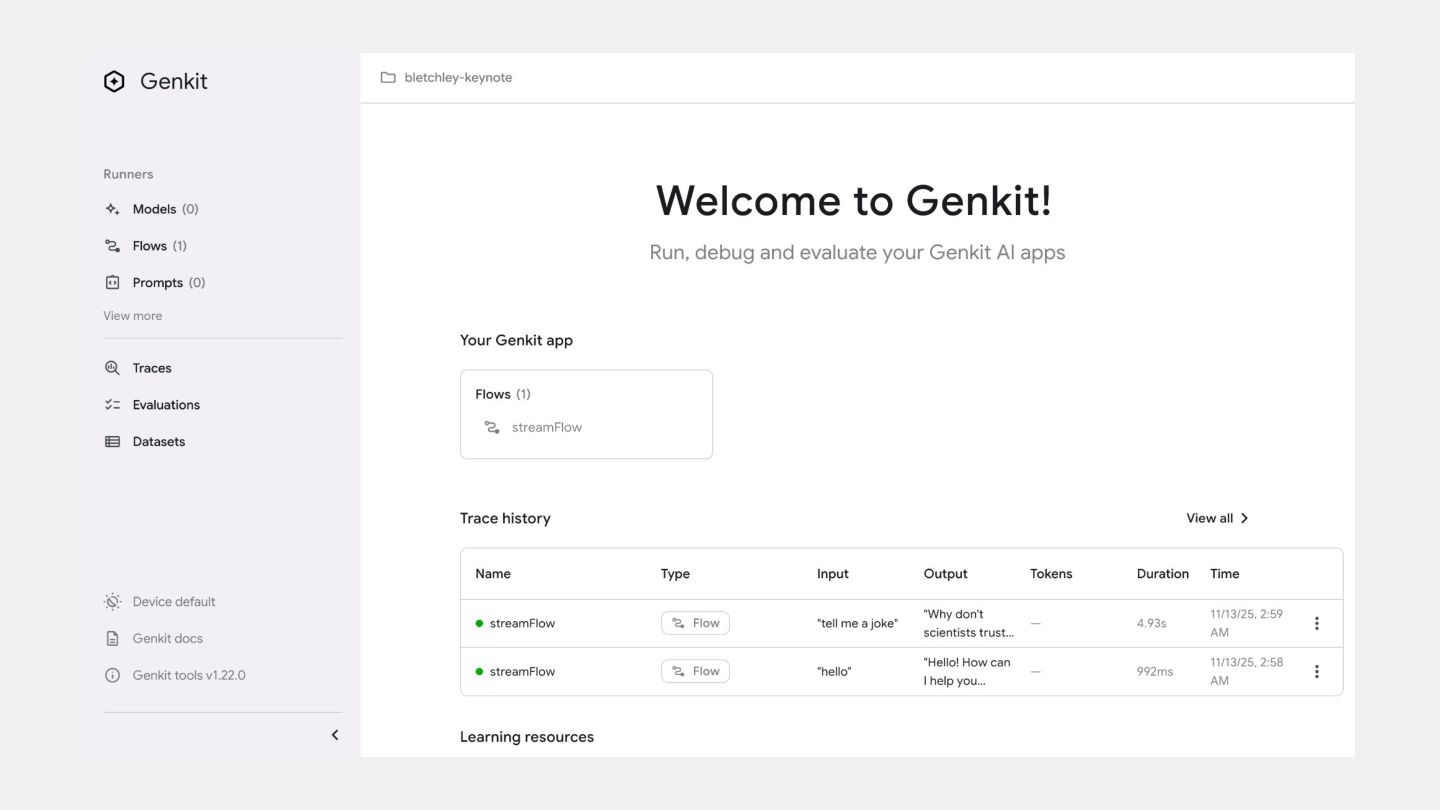Collapse the sidebar with the left chevron
Screen dimensions: 1440x810
(x=335, y=735)
